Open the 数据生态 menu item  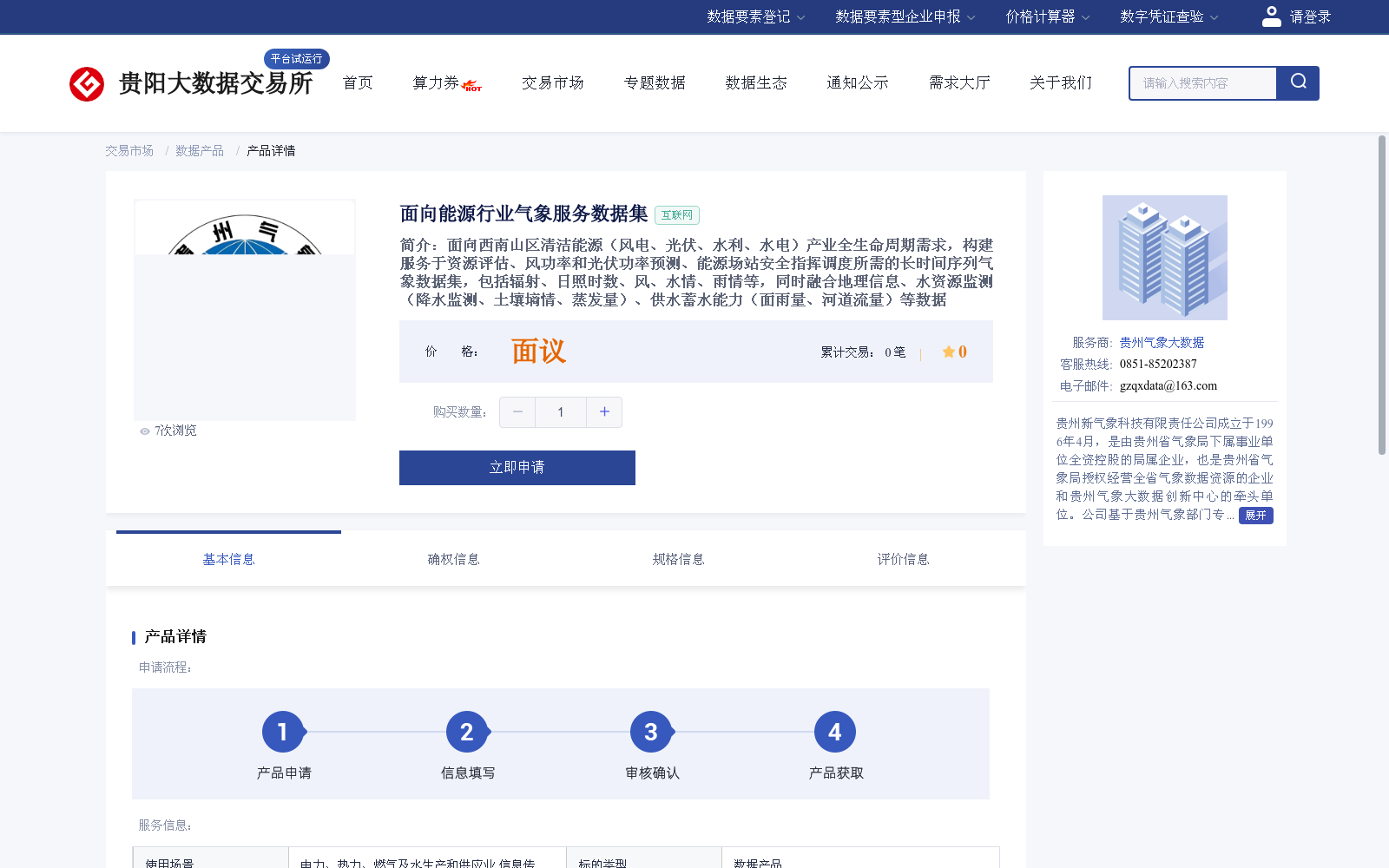pyautogui.click(x=756, y=82)
